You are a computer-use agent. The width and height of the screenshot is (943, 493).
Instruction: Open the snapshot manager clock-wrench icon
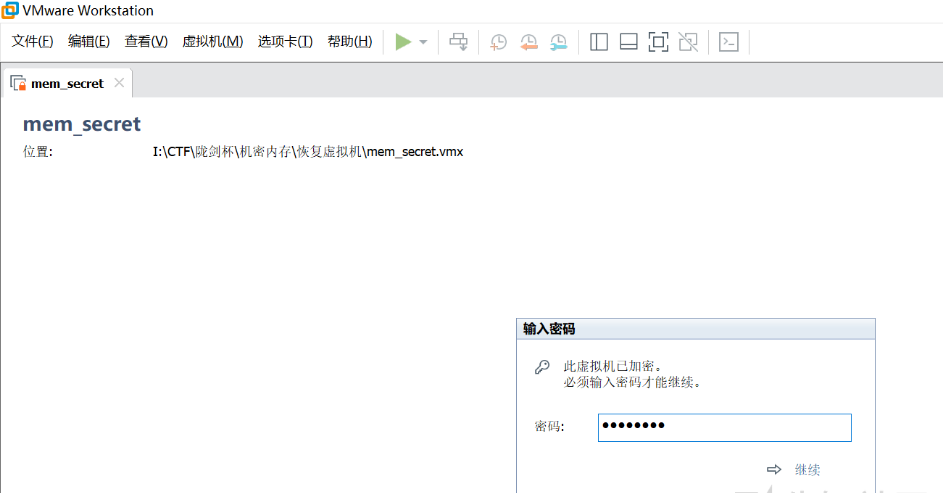559,42
